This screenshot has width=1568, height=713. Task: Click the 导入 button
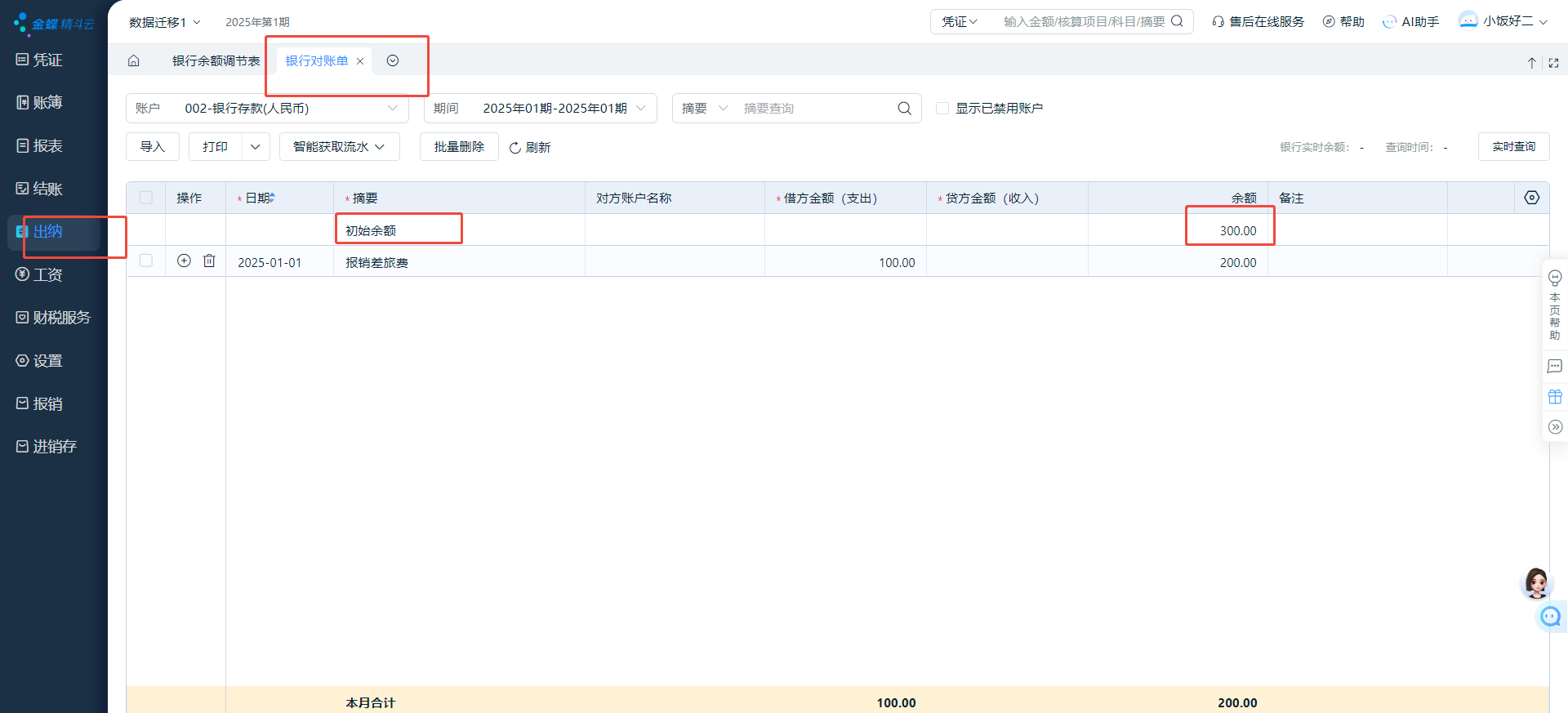click(x=153, y=147)
